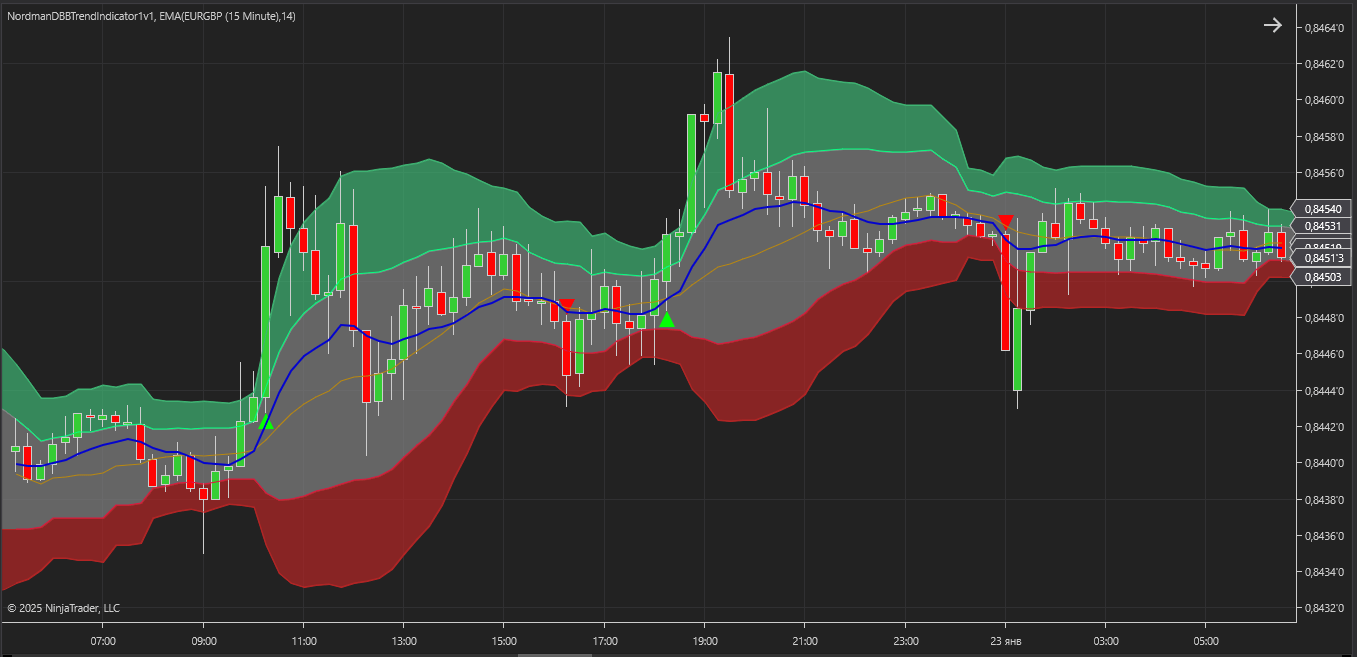Click the 0,8446'0 label on price axis
Image resolution: width=1357 pixels, height=657 pixels.
[x=1326, y=354]
